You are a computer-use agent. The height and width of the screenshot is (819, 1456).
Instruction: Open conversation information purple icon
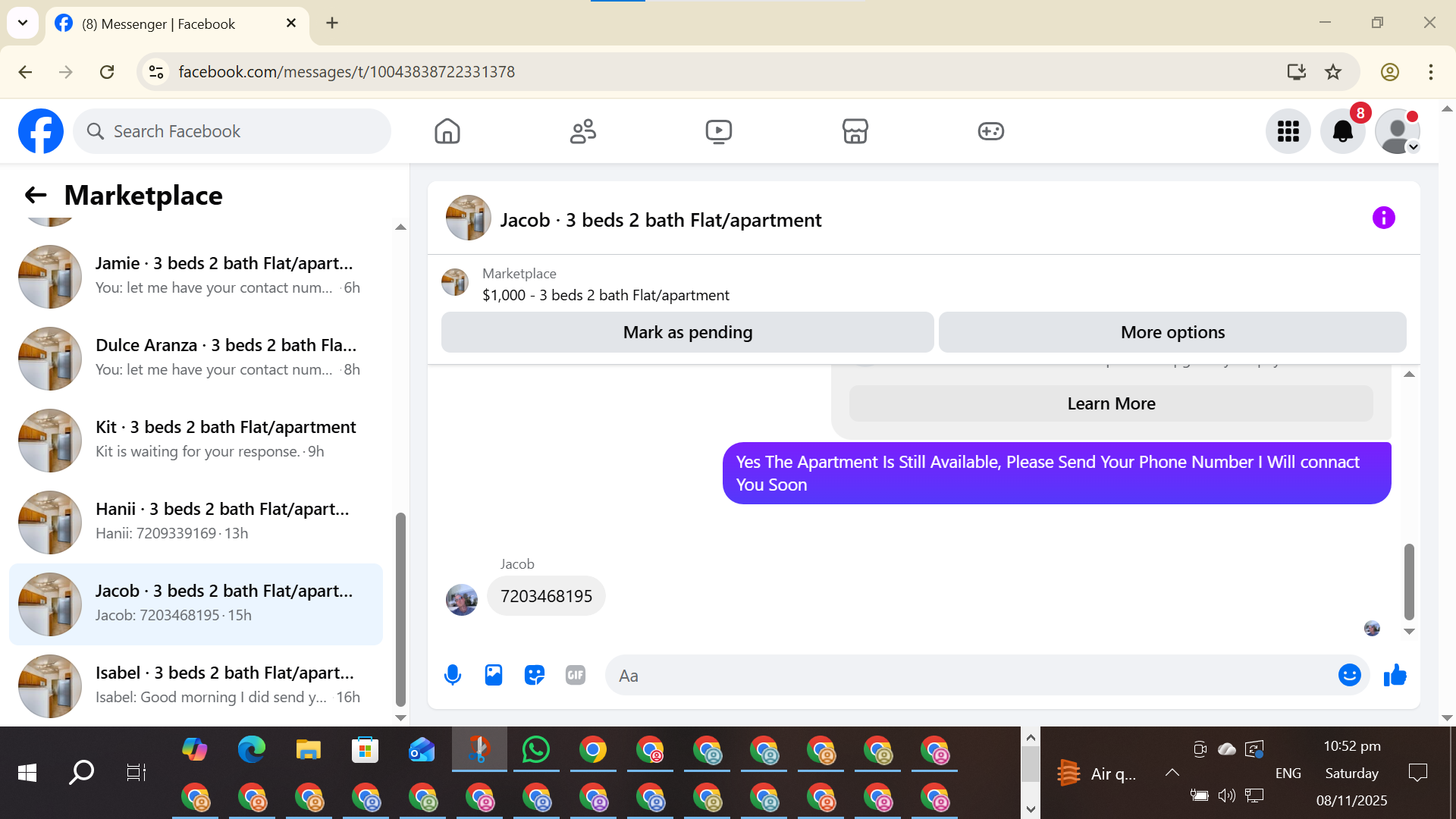click(x=1383, y=218)
